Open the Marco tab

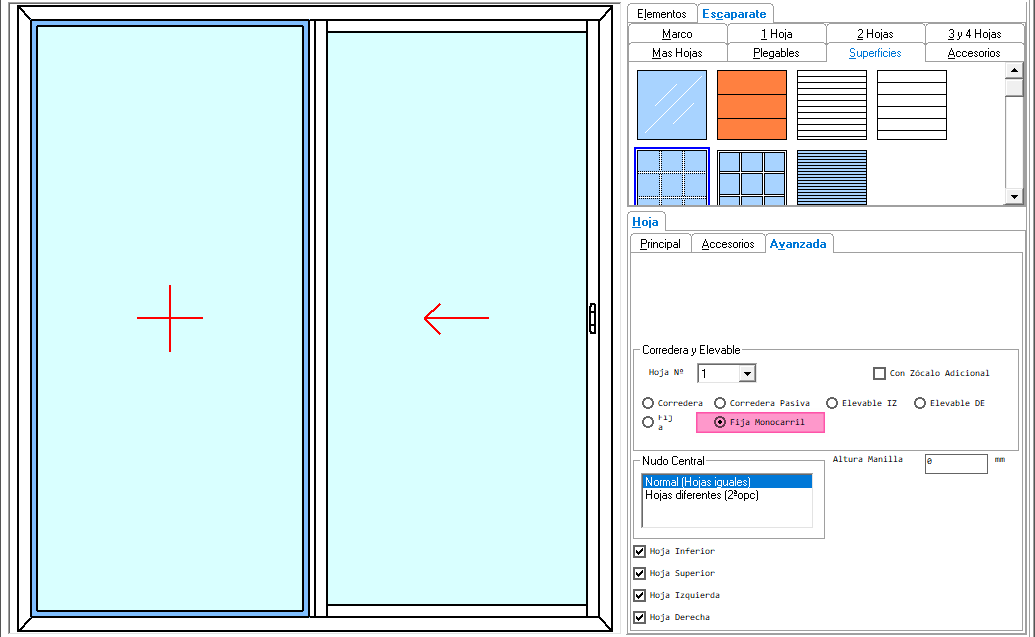(x=677, y=34)
